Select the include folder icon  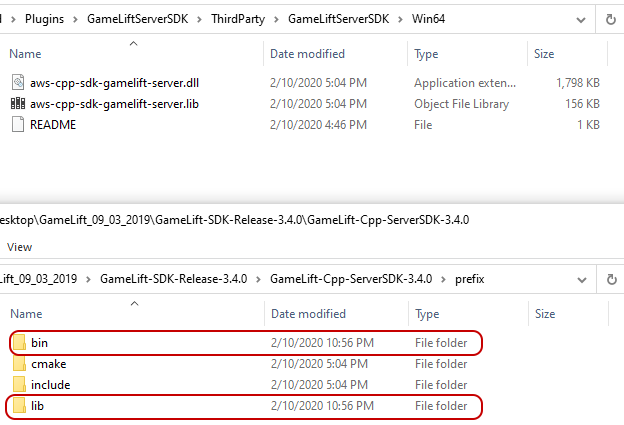[19, 384]
